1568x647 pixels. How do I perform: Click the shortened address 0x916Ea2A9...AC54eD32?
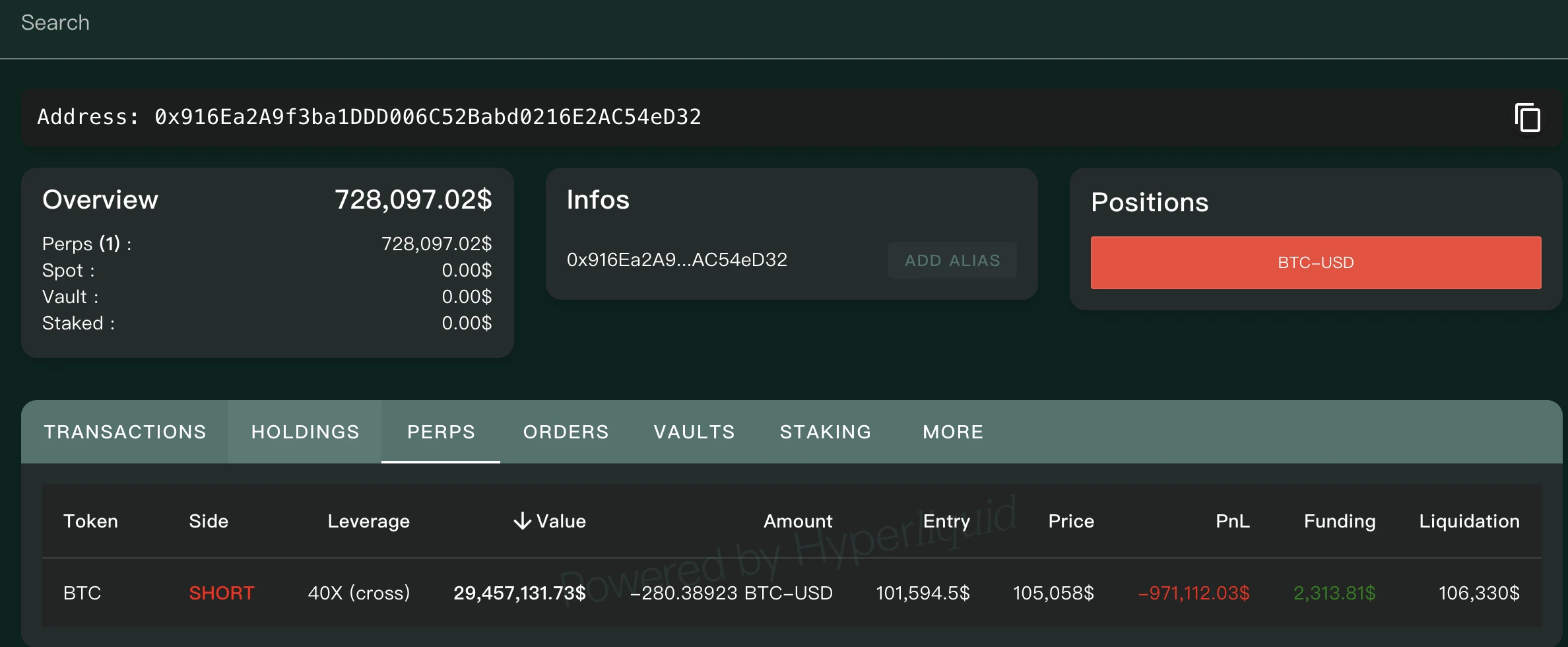point(676,260)
